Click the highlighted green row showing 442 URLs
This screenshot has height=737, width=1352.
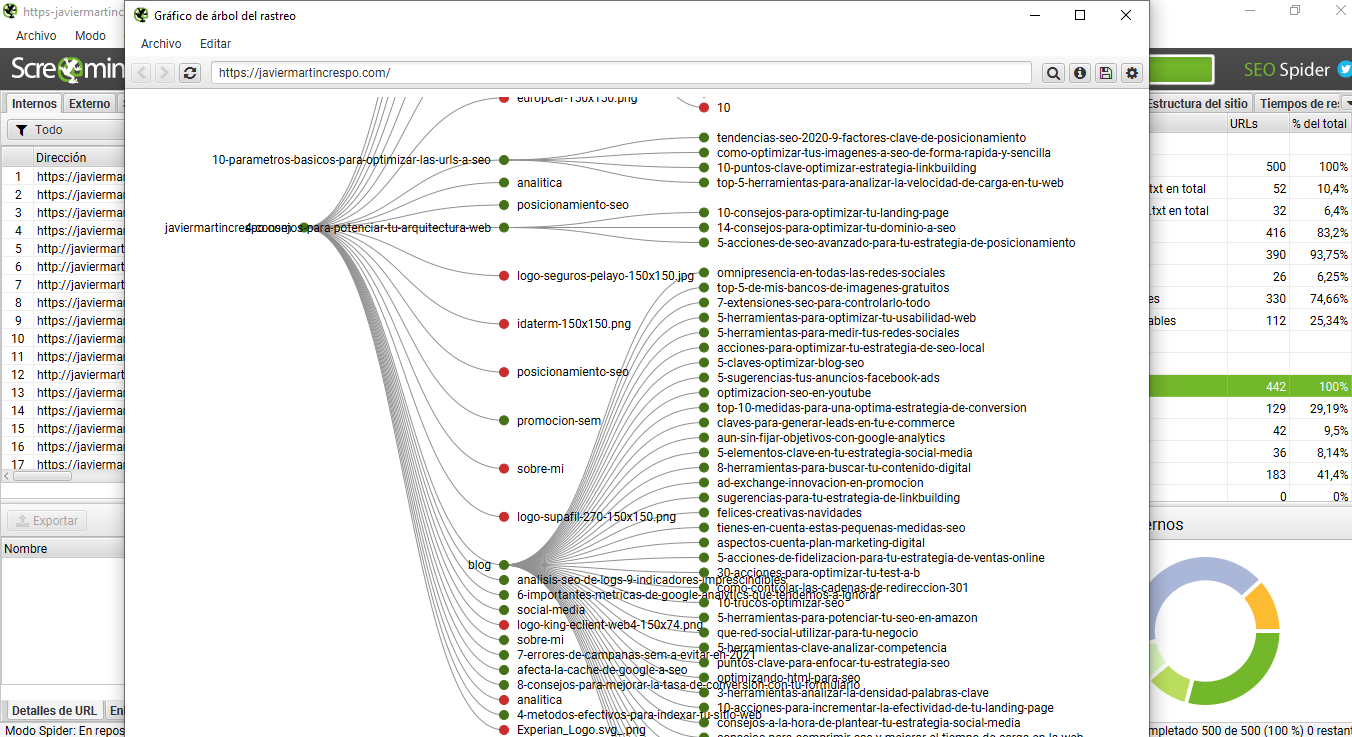pos(1250,386)
